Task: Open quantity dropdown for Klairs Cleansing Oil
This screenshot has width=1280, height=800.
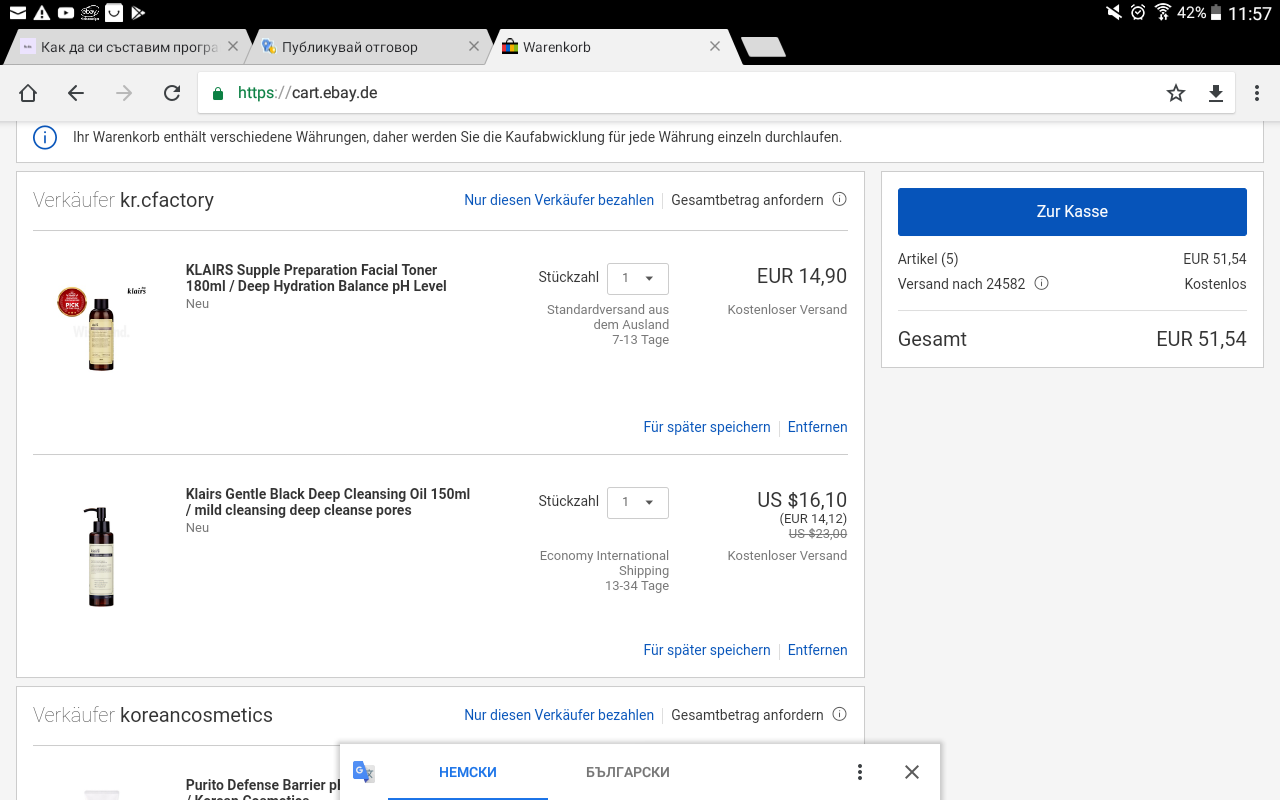Action: pos(638,502)
